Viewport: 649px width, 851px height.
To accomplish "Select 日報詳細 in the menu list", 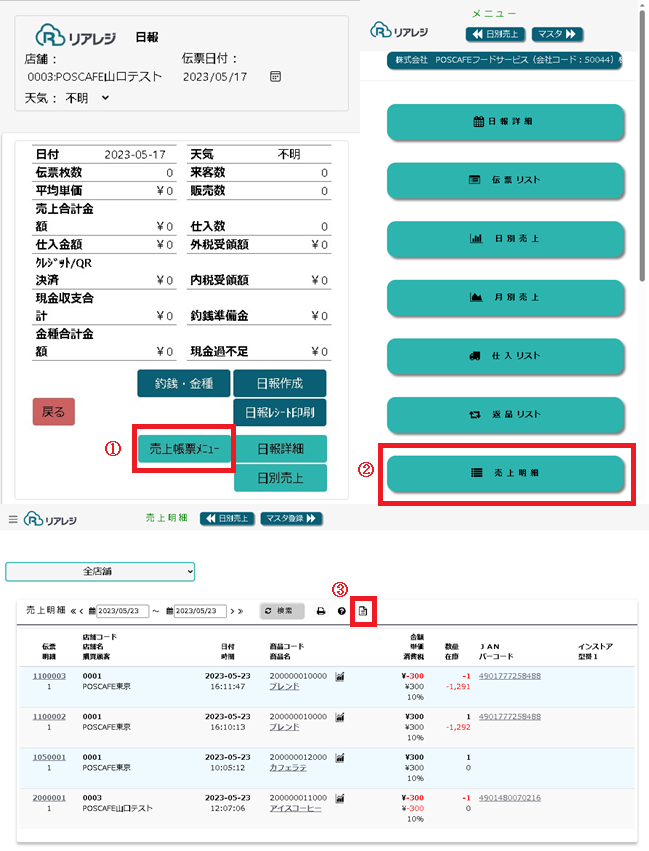I will (x=505, y=122).
